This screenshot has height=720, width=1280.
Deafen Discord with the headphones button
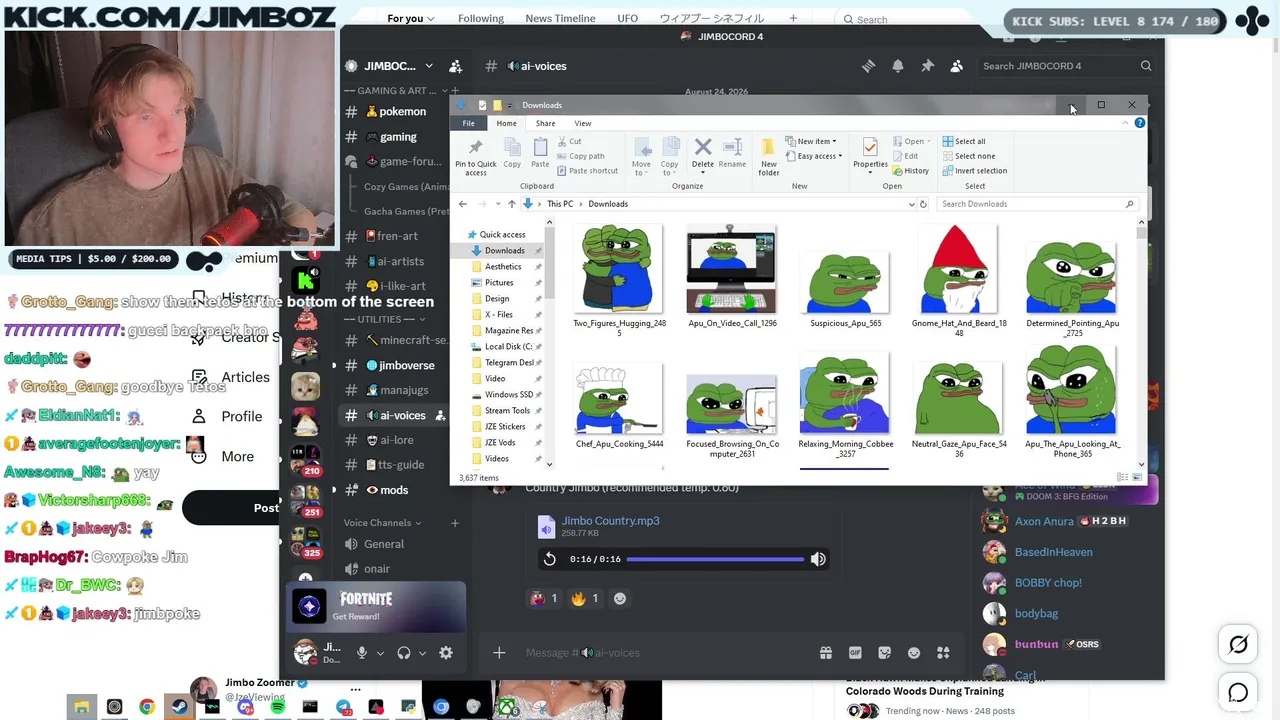[x=404, y=653]
